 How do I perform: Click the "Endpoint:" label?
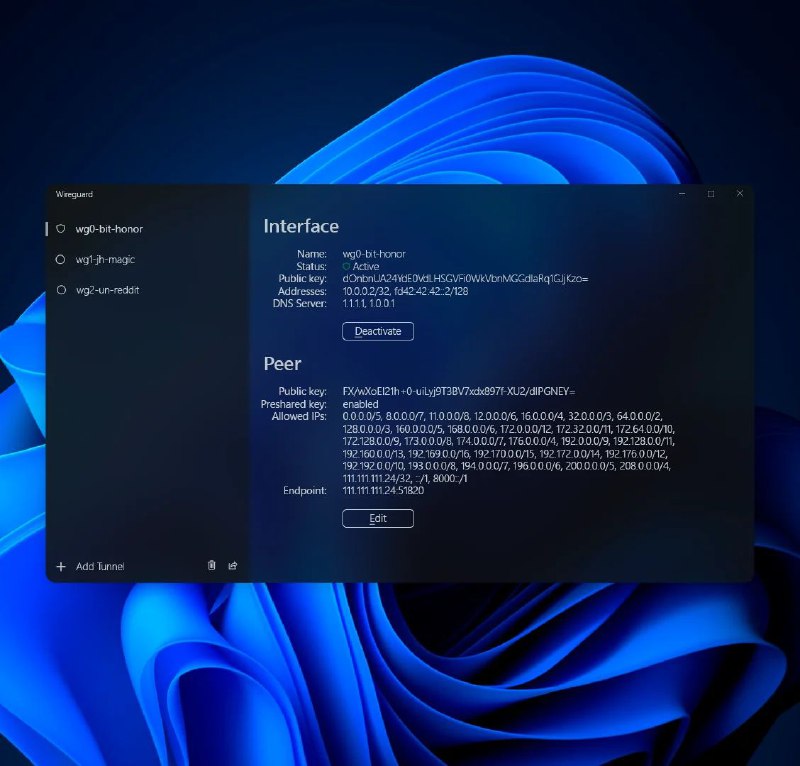tap(305, 490)
